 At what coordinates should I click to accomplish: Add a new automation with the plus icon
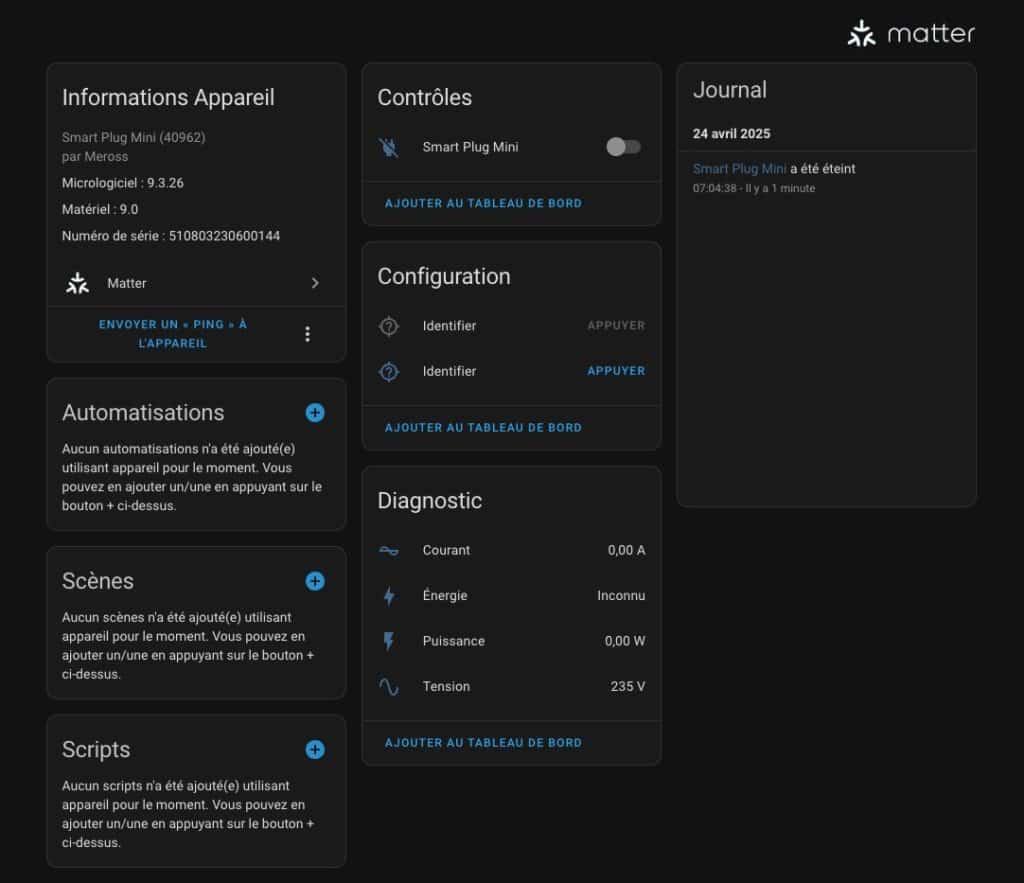[x=315, y=413]
